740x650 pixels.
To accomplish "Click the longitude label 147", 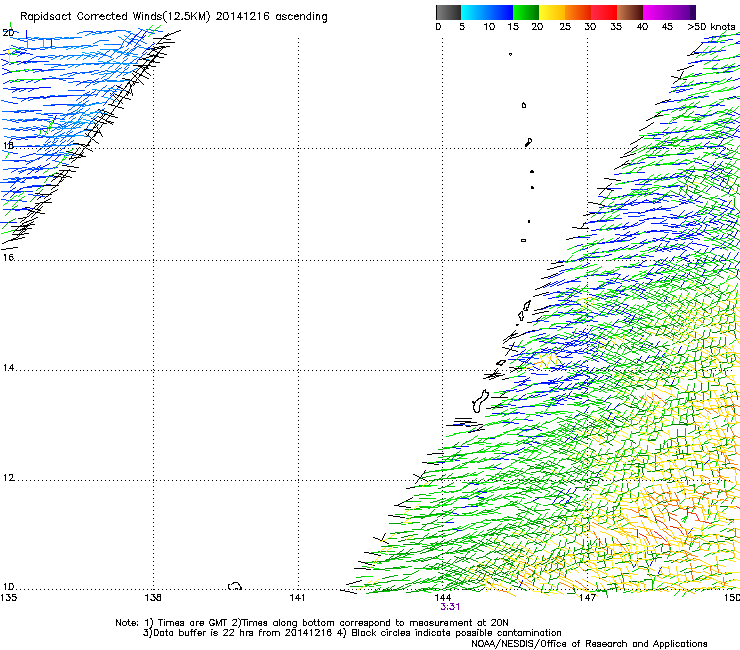I will pyautogui.click(x=587, y=598).
